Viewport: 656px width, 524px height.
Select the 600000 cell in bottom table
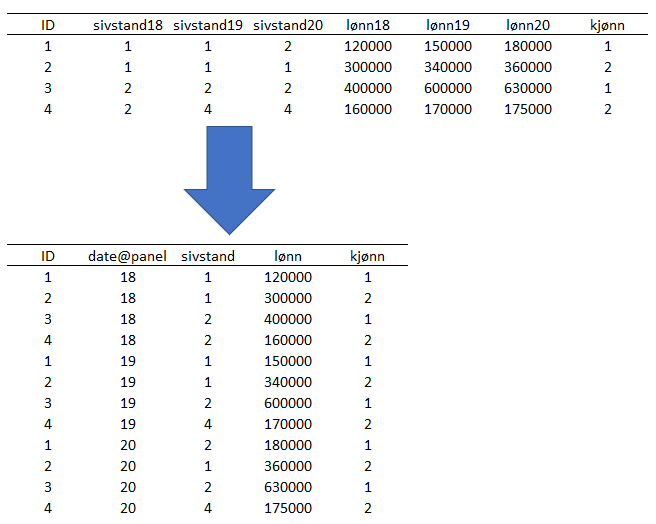pyautogui.click(x=287, y=403)
